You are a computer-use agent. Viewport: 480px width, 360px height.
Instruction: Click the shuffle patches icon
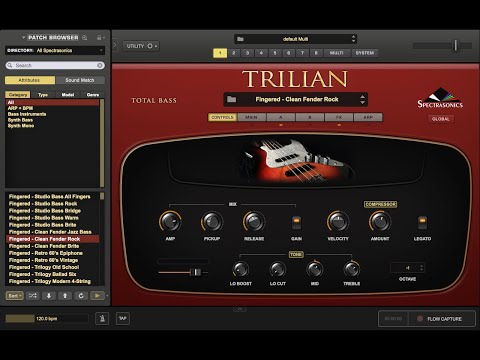click(33, 296)
